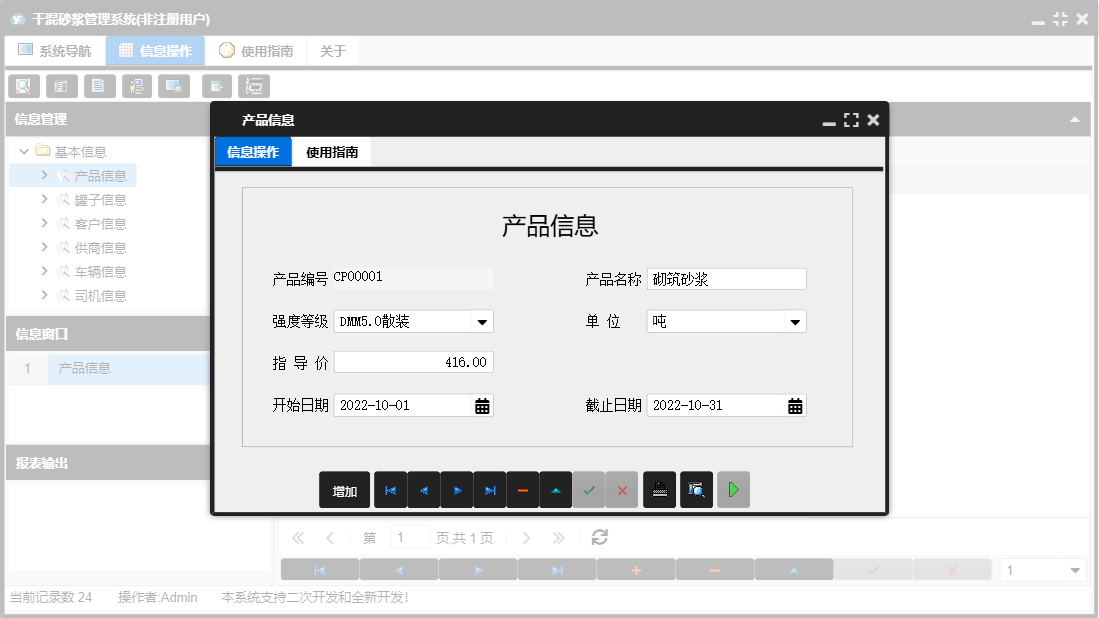
Task: Select the search/query tool in the toolbar
Action: [x=23, y=86]
